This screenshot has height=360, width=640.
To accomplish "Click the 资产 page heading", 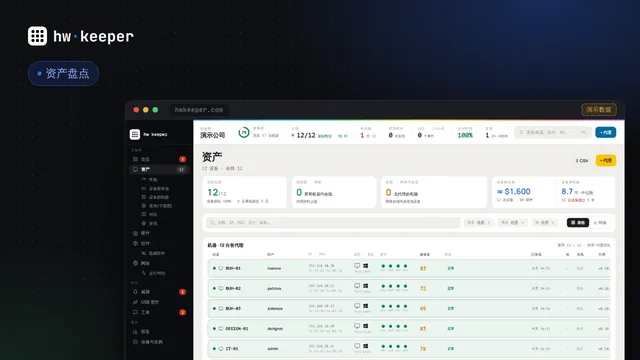I will pyautogui.click(x=212, y=157).
